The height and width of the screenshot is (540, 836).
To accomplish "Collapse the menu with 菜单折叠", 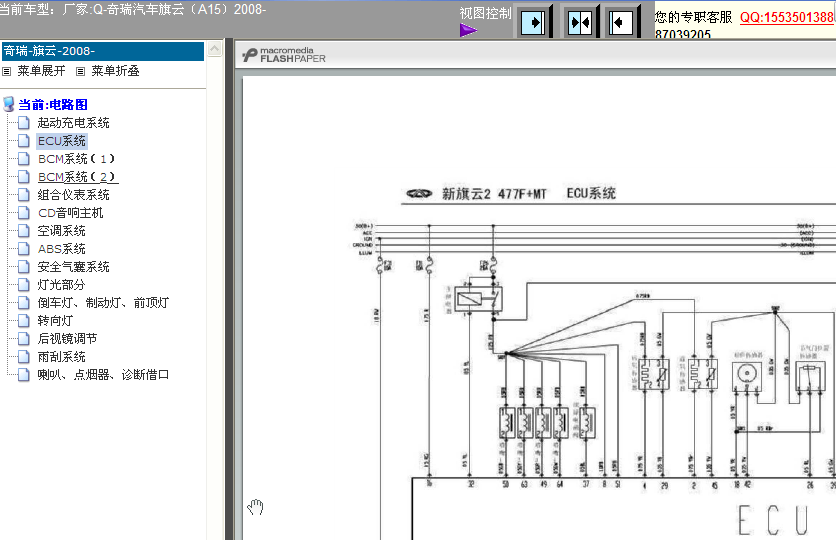I will [108, 71].
